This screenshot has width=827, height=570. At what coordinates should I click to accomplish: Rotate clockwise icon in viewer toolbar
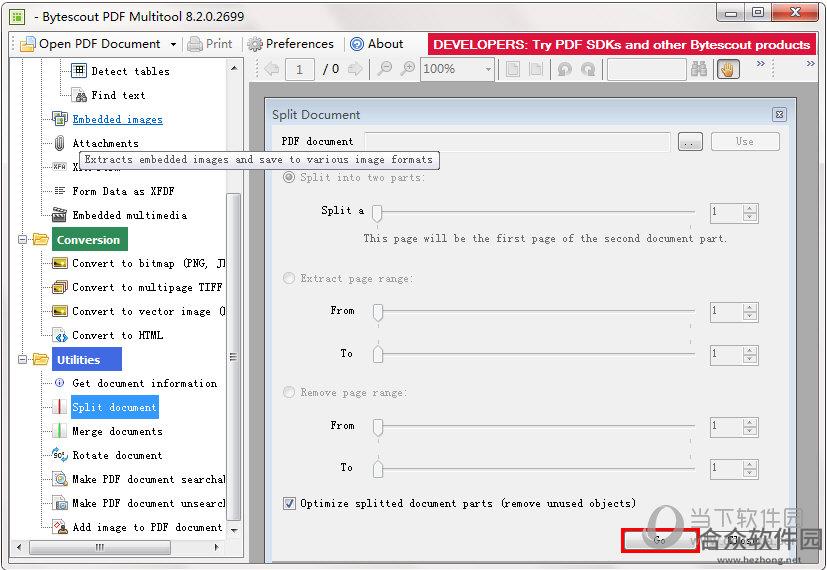[x=588, y=69]
